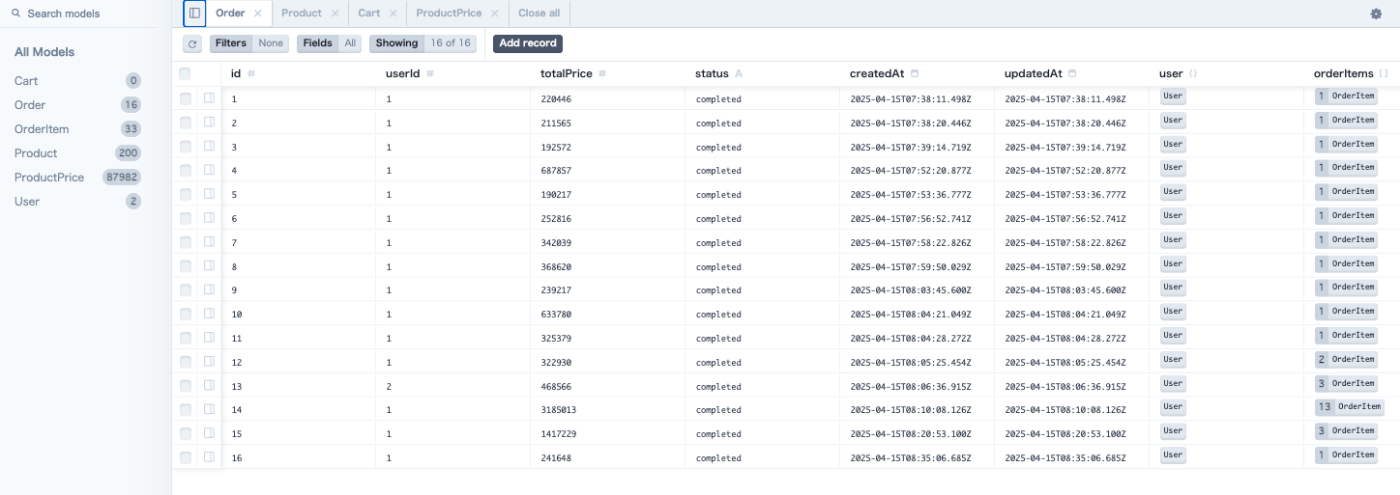
Task: Close the Cart tab
Action: point(393,14)
